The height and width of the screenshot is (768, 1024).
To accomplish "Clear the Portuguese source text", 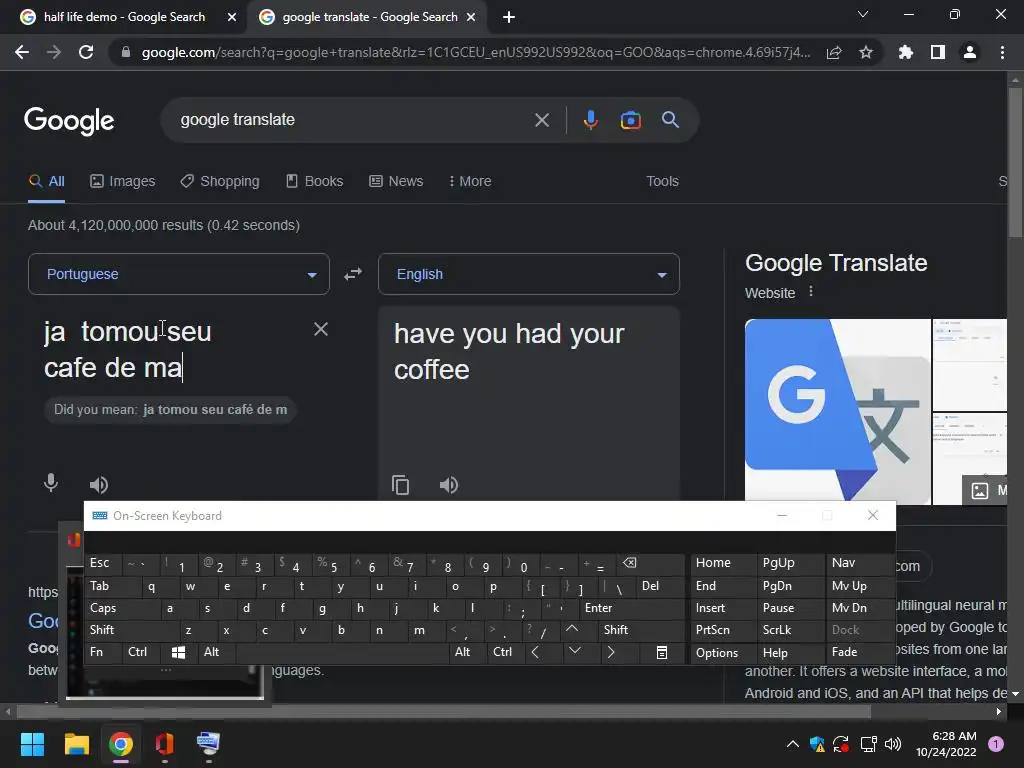I will pyautogui.click(x=321, y=329).
